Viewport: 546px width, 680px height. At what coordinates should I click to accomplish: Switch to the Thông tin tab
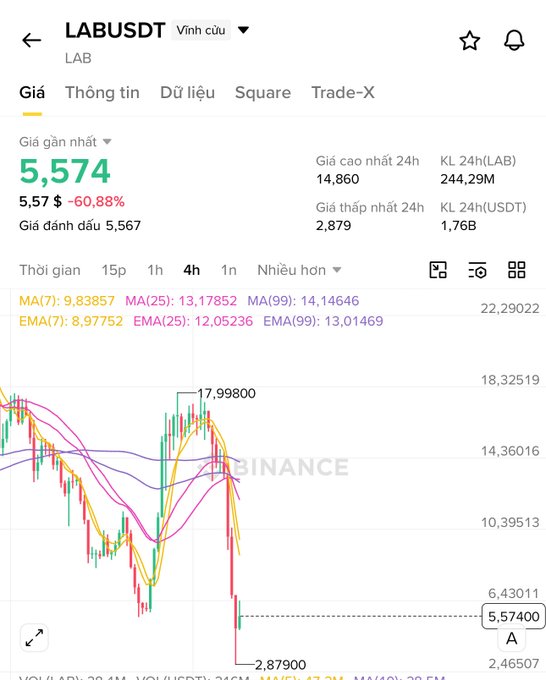pos(102,93)
